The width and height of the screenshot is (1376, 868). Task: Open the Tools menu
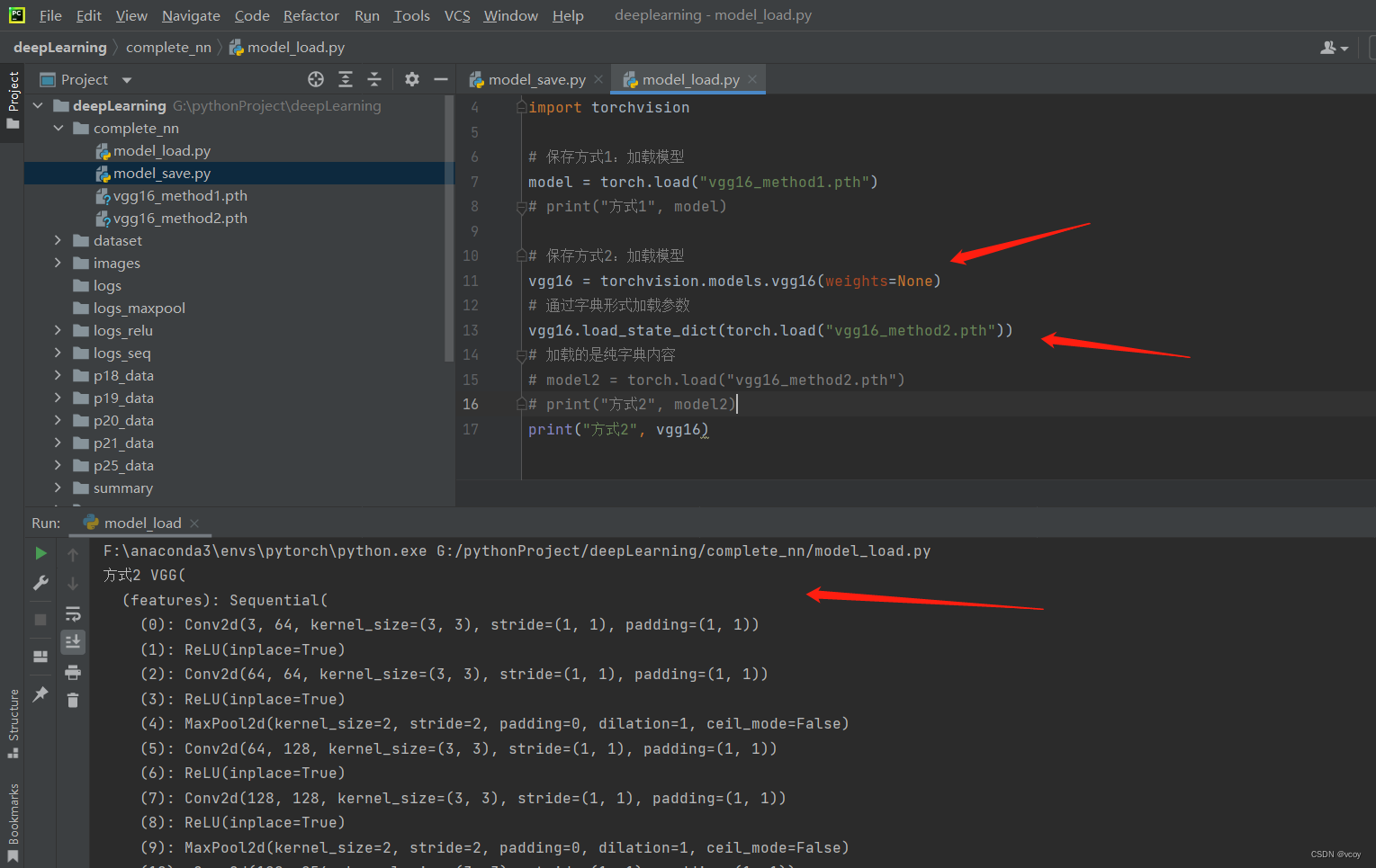[411, 15]
